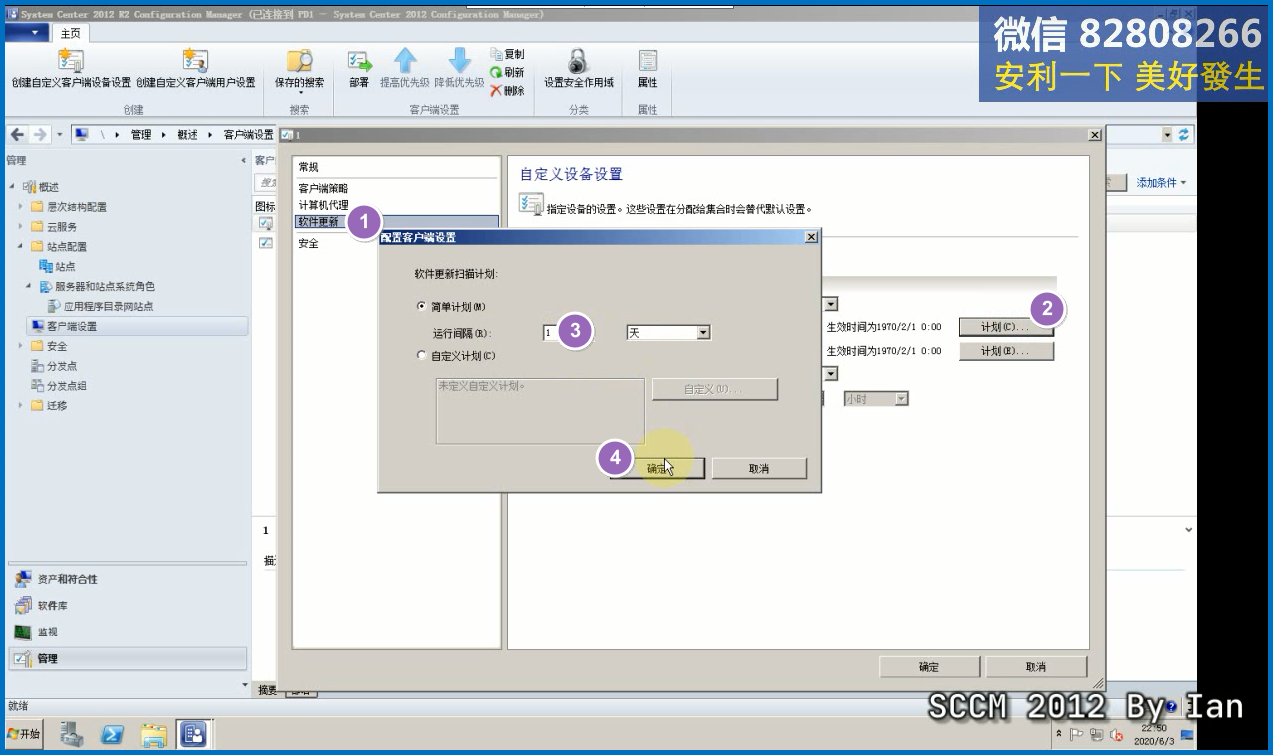1273x755 pixels.
Task: Click Set Security Scopes (设置安全作用域) lock icon
Action: (578, 60)
